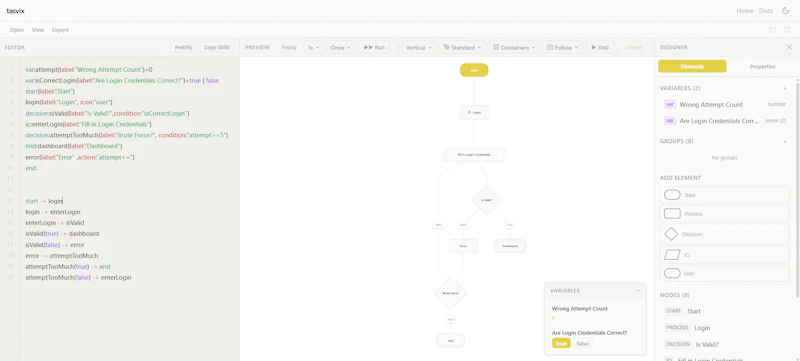Add a new variable with plus icon
The height and width of the screenshot is (361, 800).
coord(785,88)
